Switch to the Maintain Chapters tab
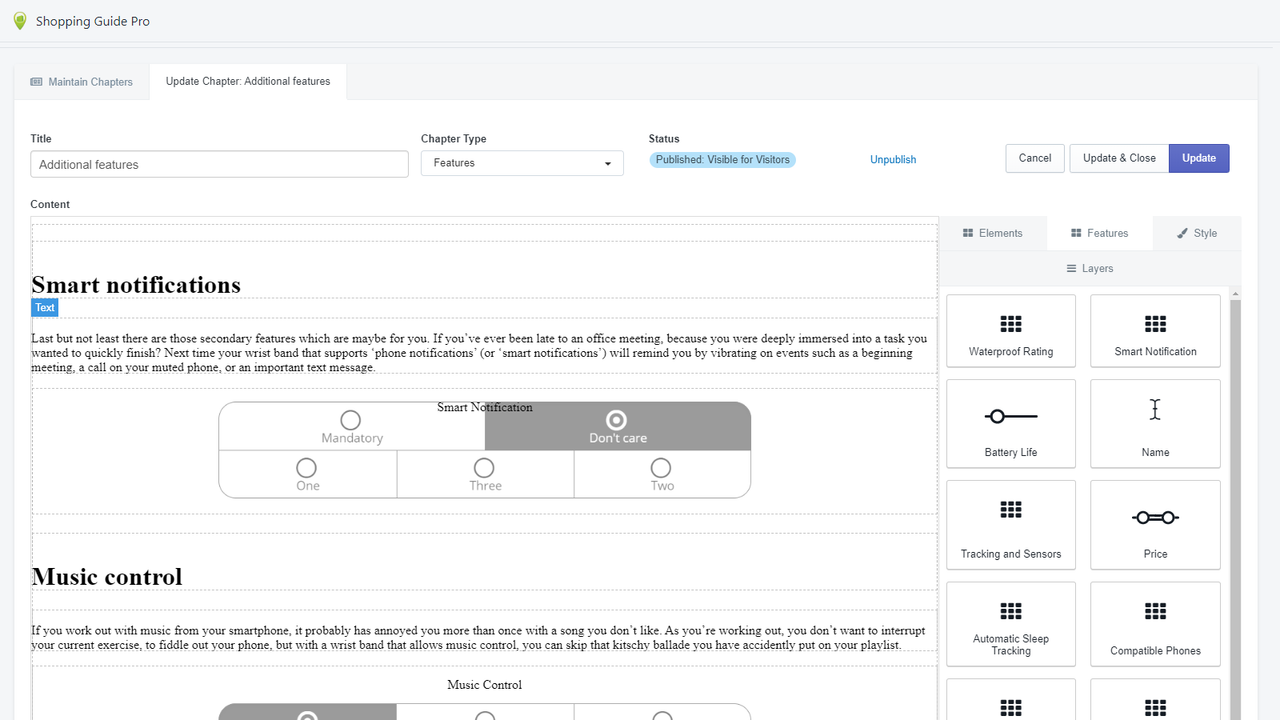The height and width of the screenshot is (720, 1280). (x=81, y=81)
